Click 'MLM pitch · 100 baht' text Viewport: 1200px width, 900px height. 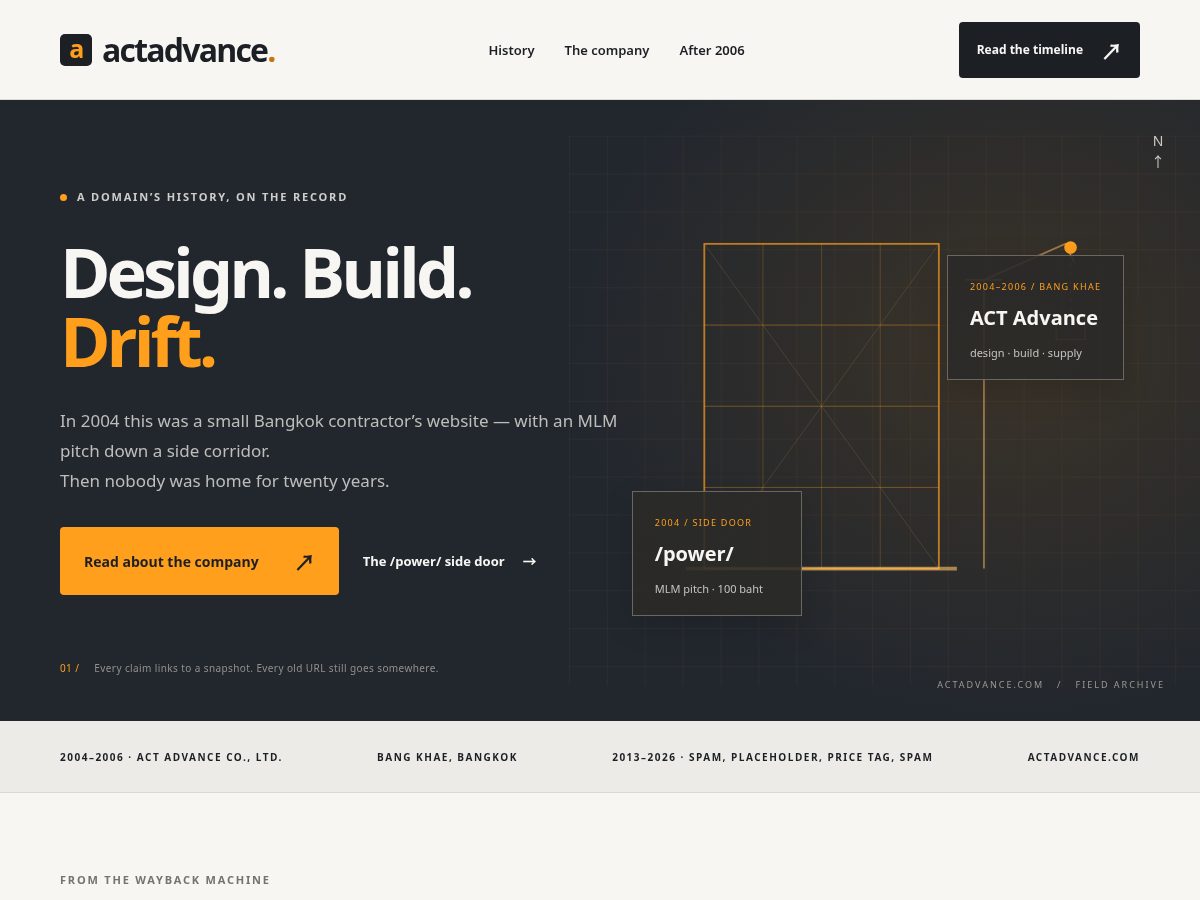point(709,589)
